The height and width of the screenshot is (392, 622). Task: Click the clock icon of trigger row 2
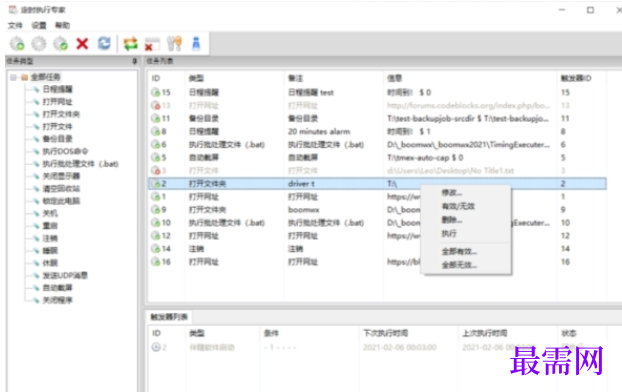pyautogui.click(x=156, y=347)
